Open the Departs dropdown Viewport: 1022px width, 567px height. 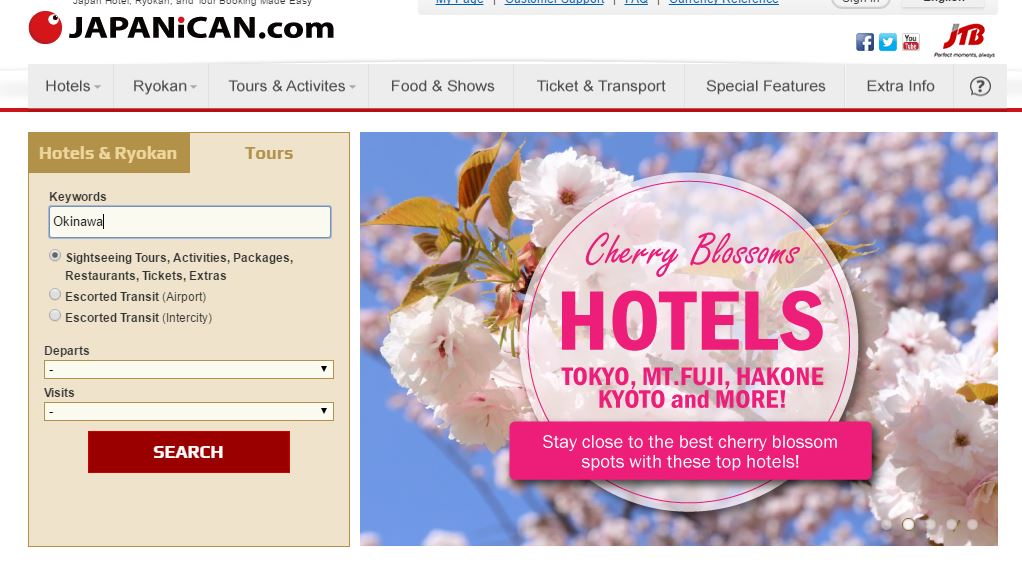point(189,370)
